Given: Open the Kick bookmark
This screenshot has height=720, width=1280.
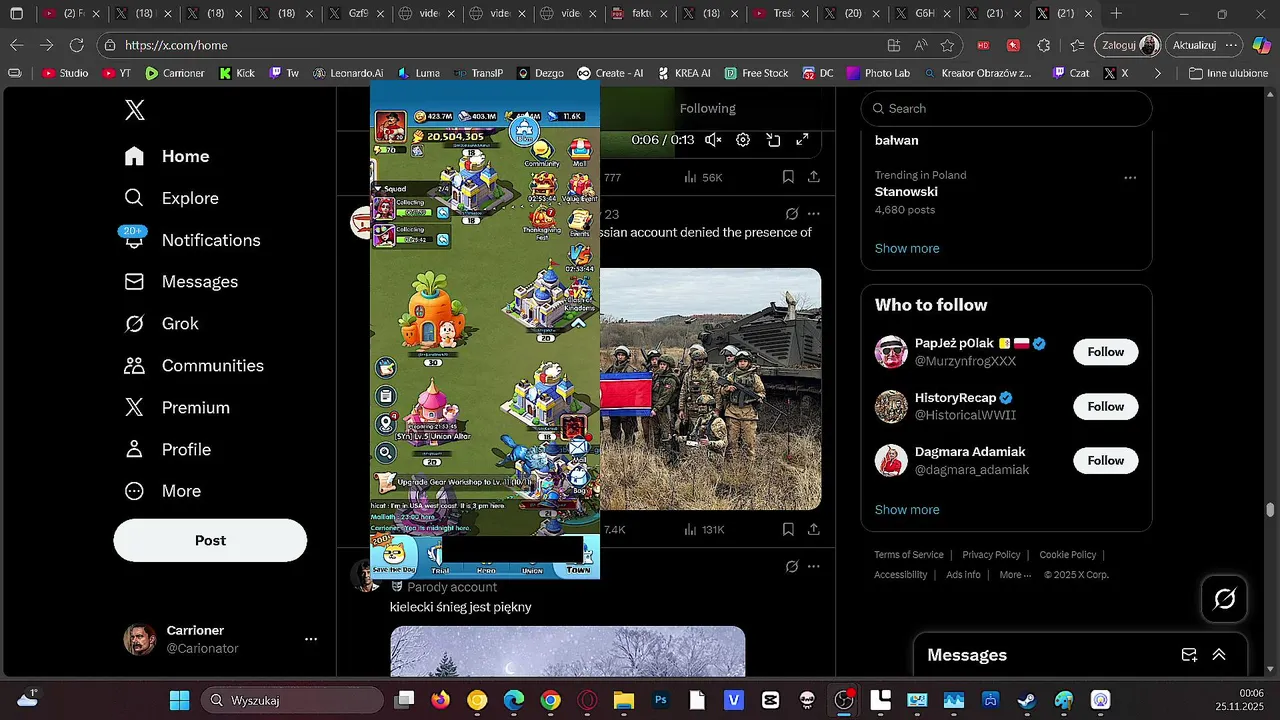Looking at the screenshot, I should 237,73.
